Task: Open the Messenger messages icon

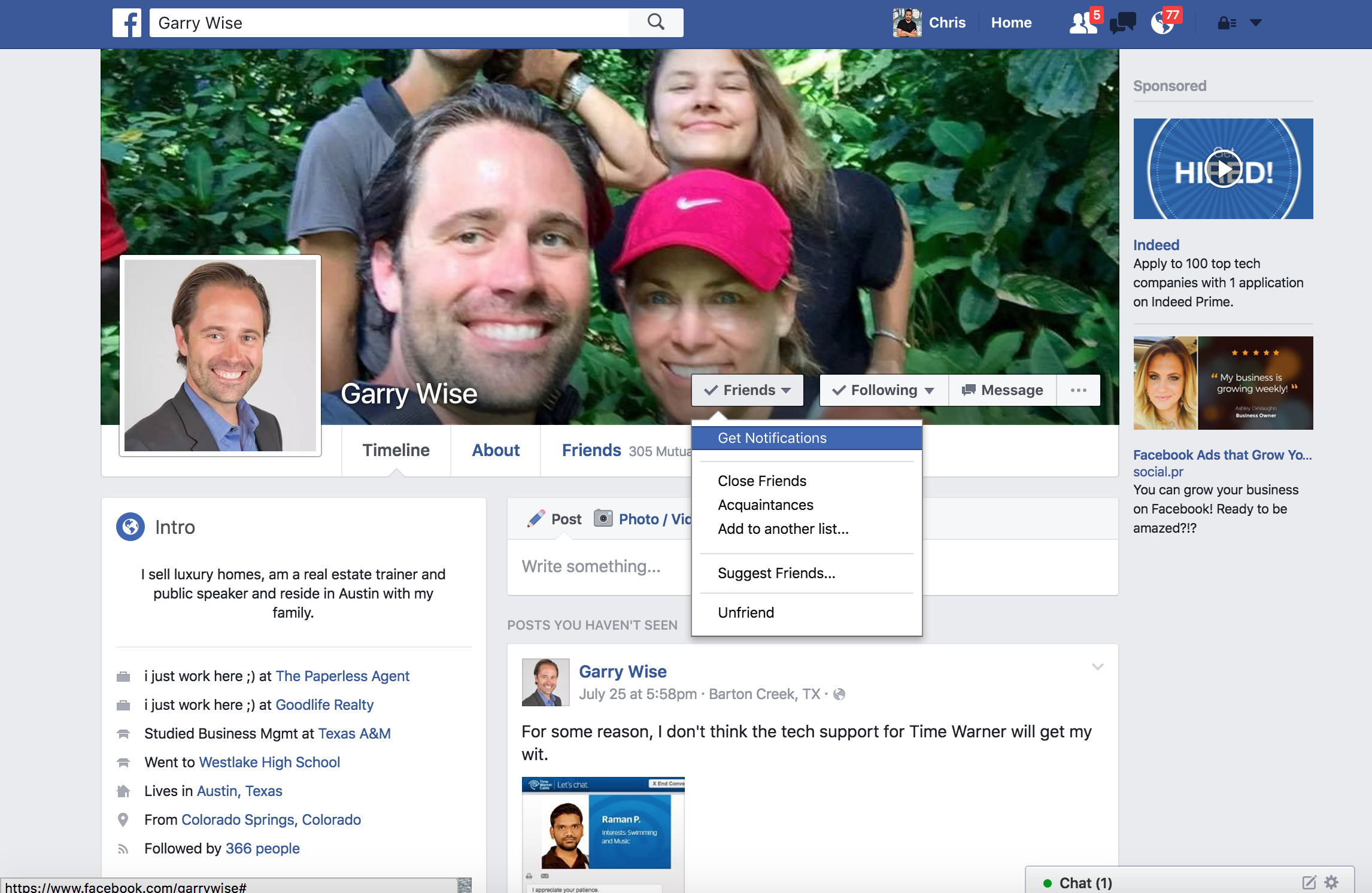Action: tap(1122, 23)
